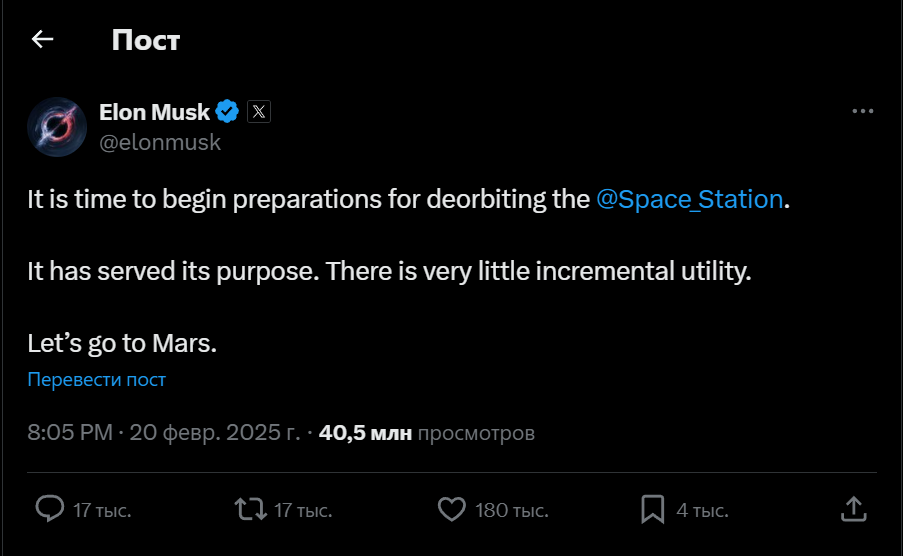Click the X affiliation badge
The height and width of the screenshot is (556, 903).
[x=259, y=111]
